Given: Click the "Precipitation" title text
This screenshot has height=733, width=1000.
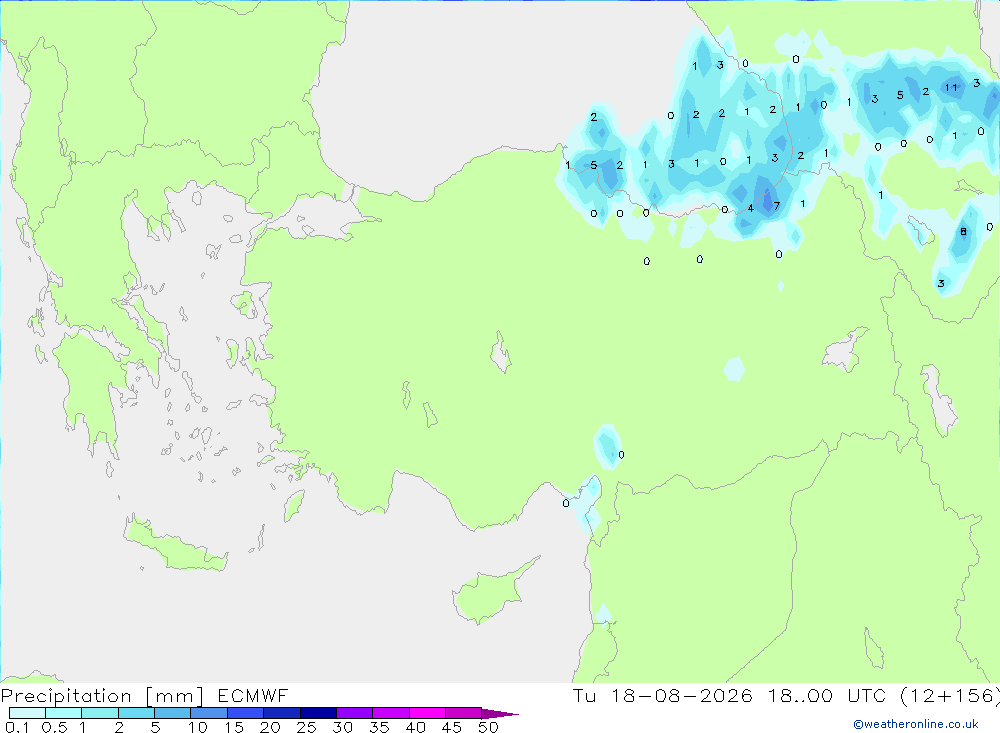Looking at the screenshot, I should tap(66, 696).
